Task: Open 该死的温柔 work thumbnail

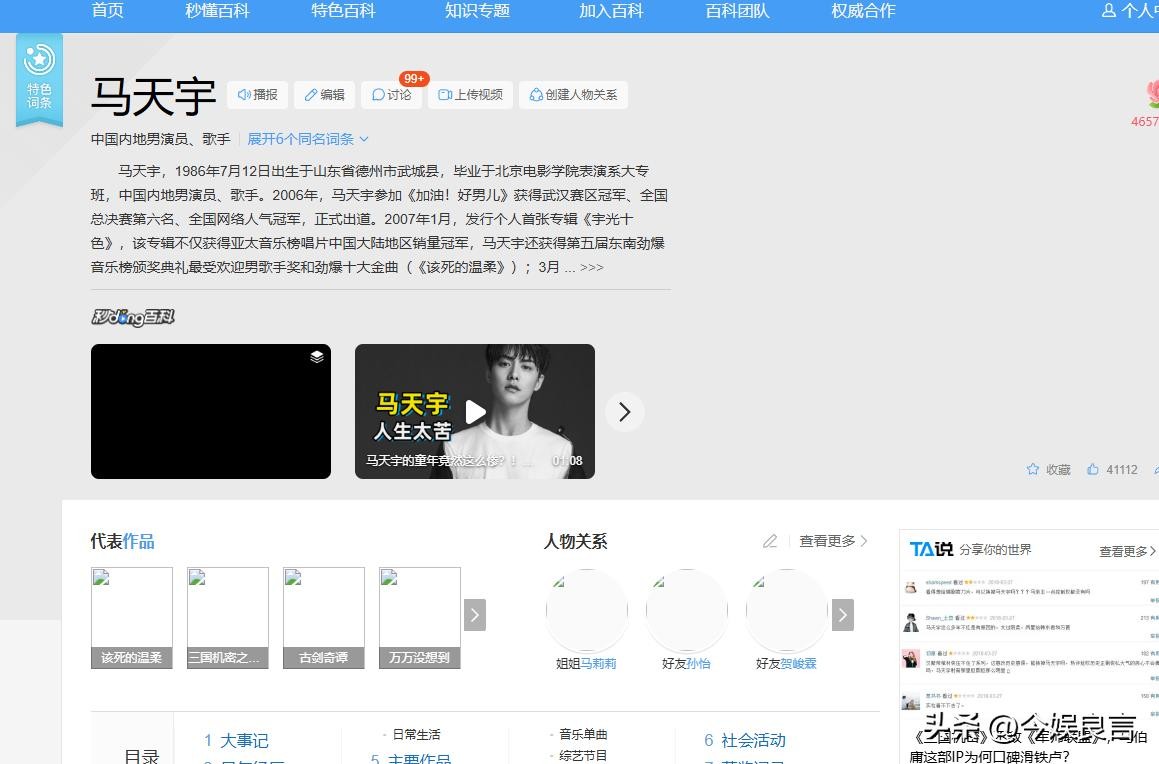Action: [x=132, y=617]
